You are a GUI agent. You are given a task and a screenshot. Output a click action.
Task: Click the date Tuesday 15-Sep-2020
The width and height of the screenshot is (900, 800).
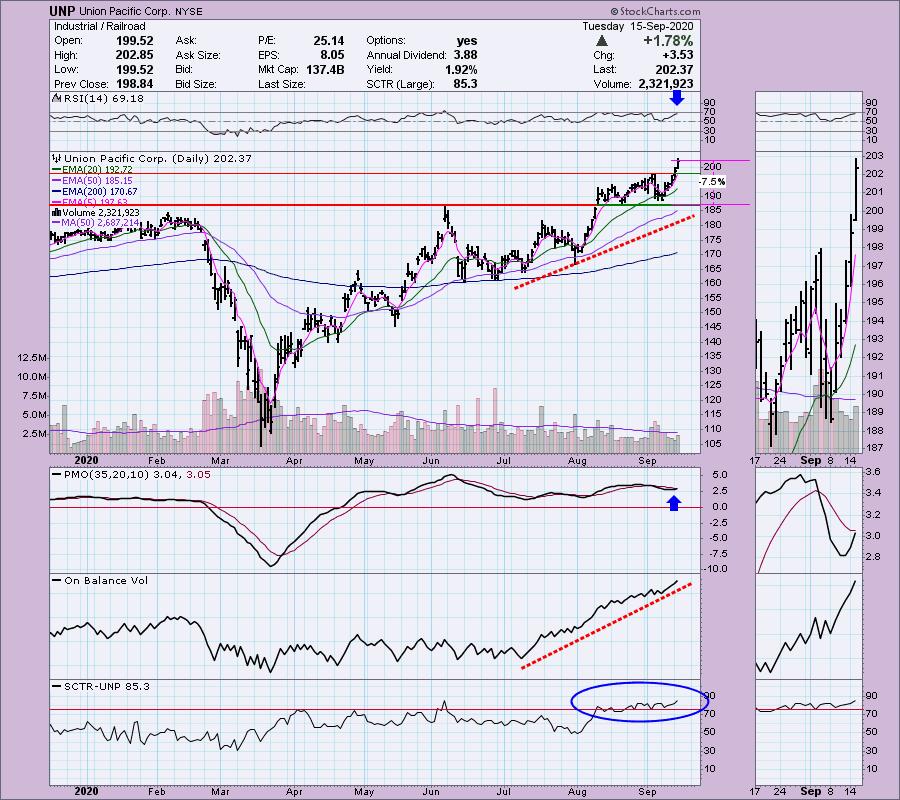pos(638,26)
